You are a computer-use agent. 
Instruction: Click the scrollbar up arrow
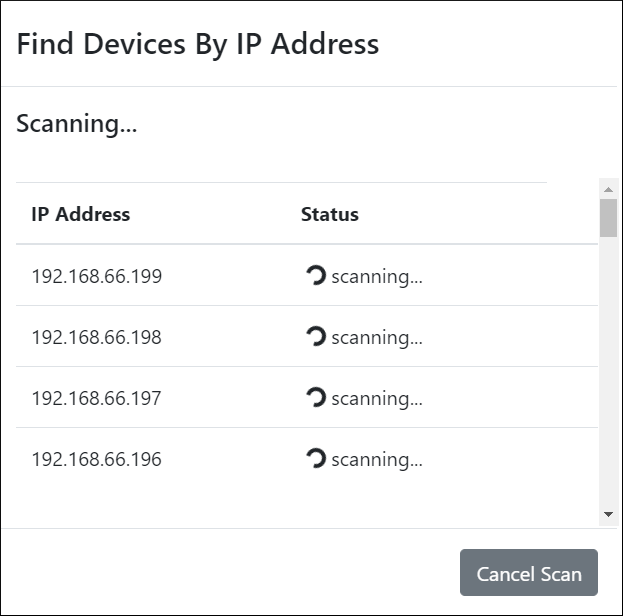click(x=608, y=189)
